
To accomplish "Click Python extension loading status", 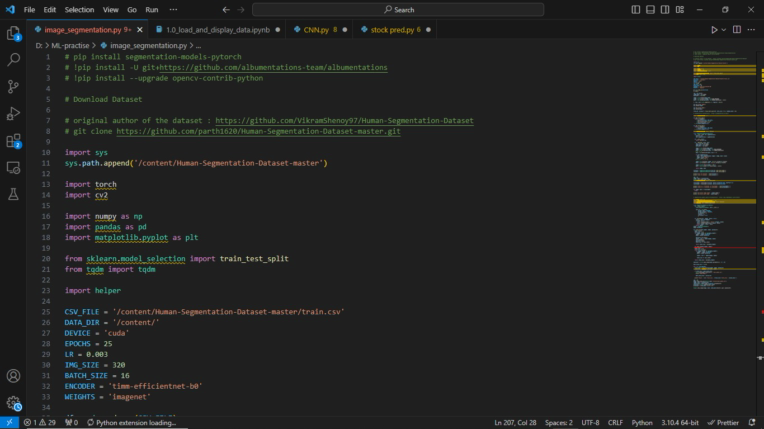I will (x=132, y=423).
